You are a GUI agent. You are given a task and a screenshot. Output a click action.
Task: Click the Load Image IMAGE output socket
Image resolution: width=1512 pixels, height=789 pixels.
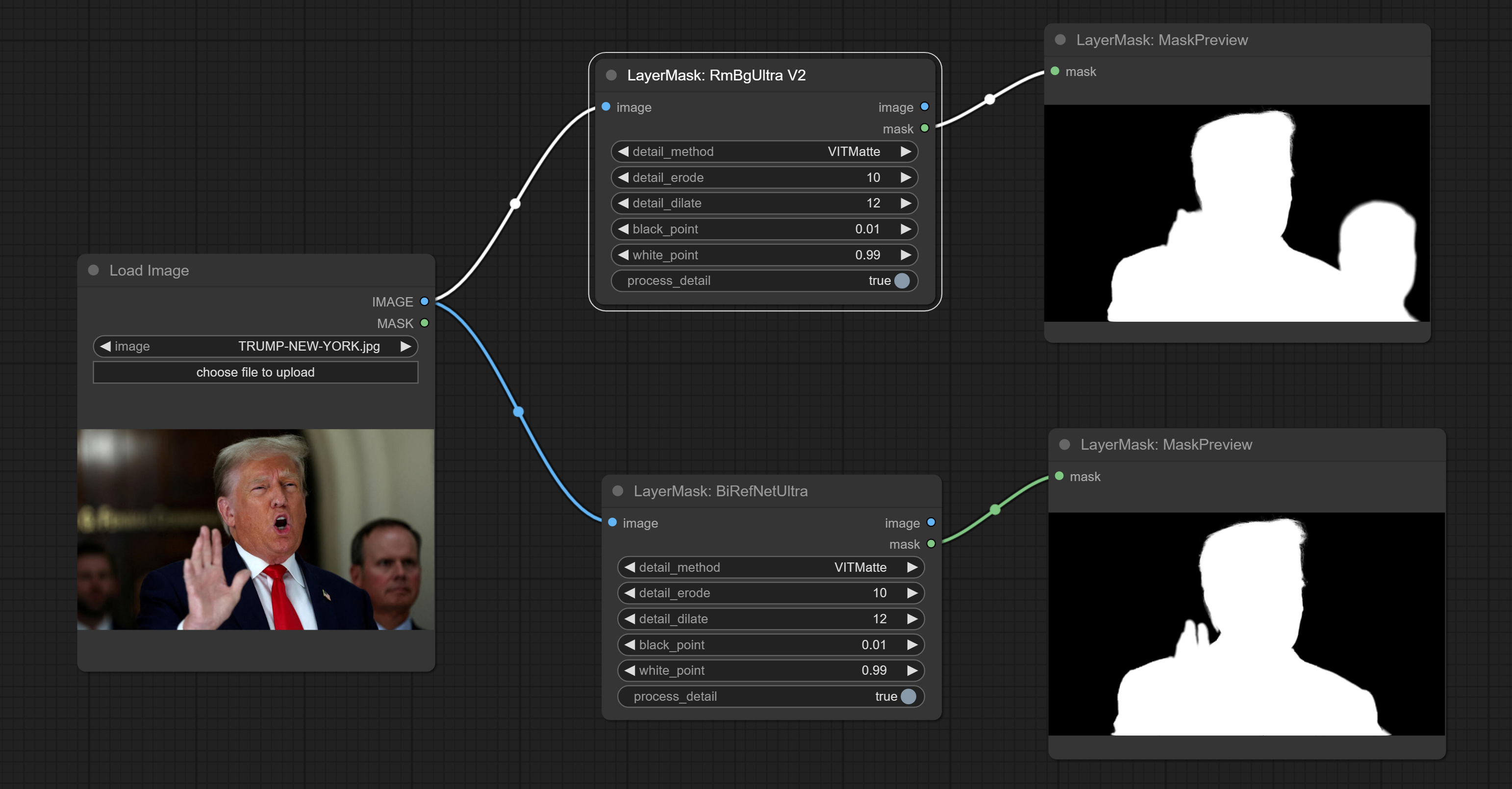(425, 302)
